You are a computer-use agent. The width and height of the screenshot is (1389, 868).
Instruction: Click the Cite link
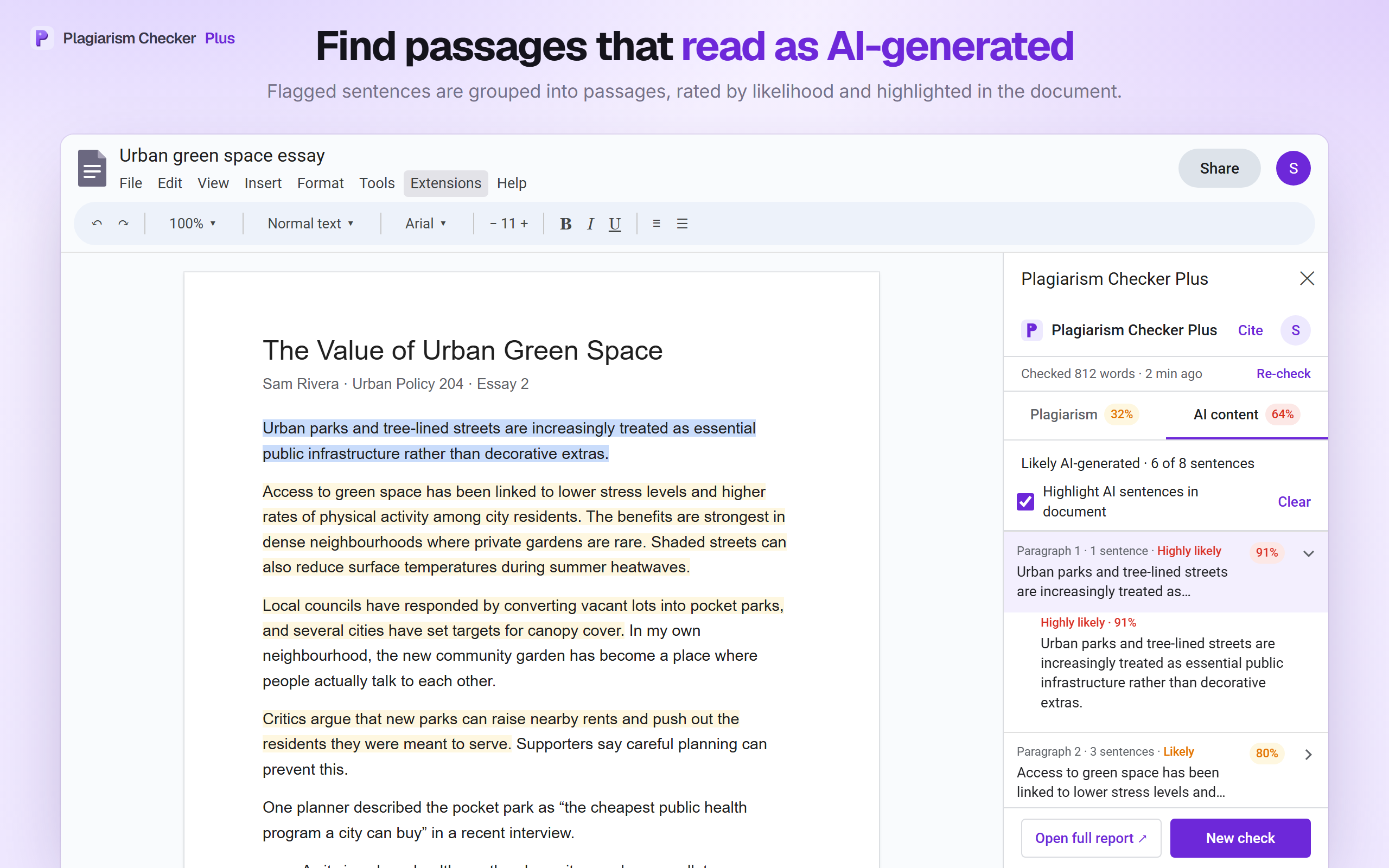[1250, 330]
